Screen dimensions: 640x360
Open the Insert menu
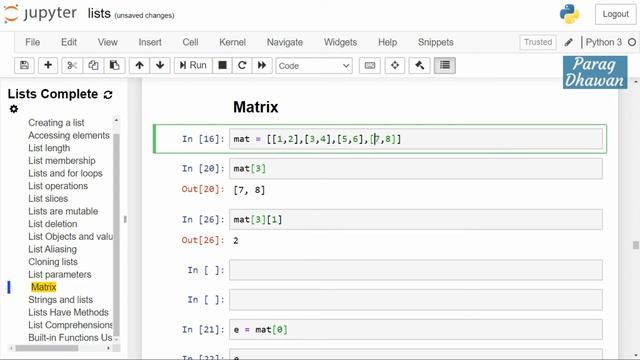pos(150,42)
